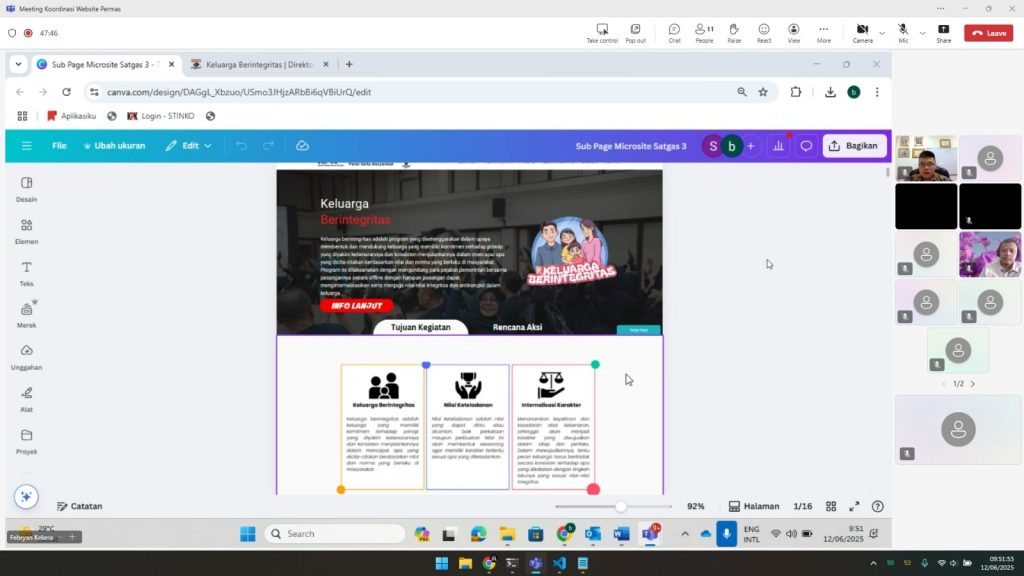Viewport: 1024px width, 576px height.
Task: Open the File menu in Canva
Action: coord(59,146)
